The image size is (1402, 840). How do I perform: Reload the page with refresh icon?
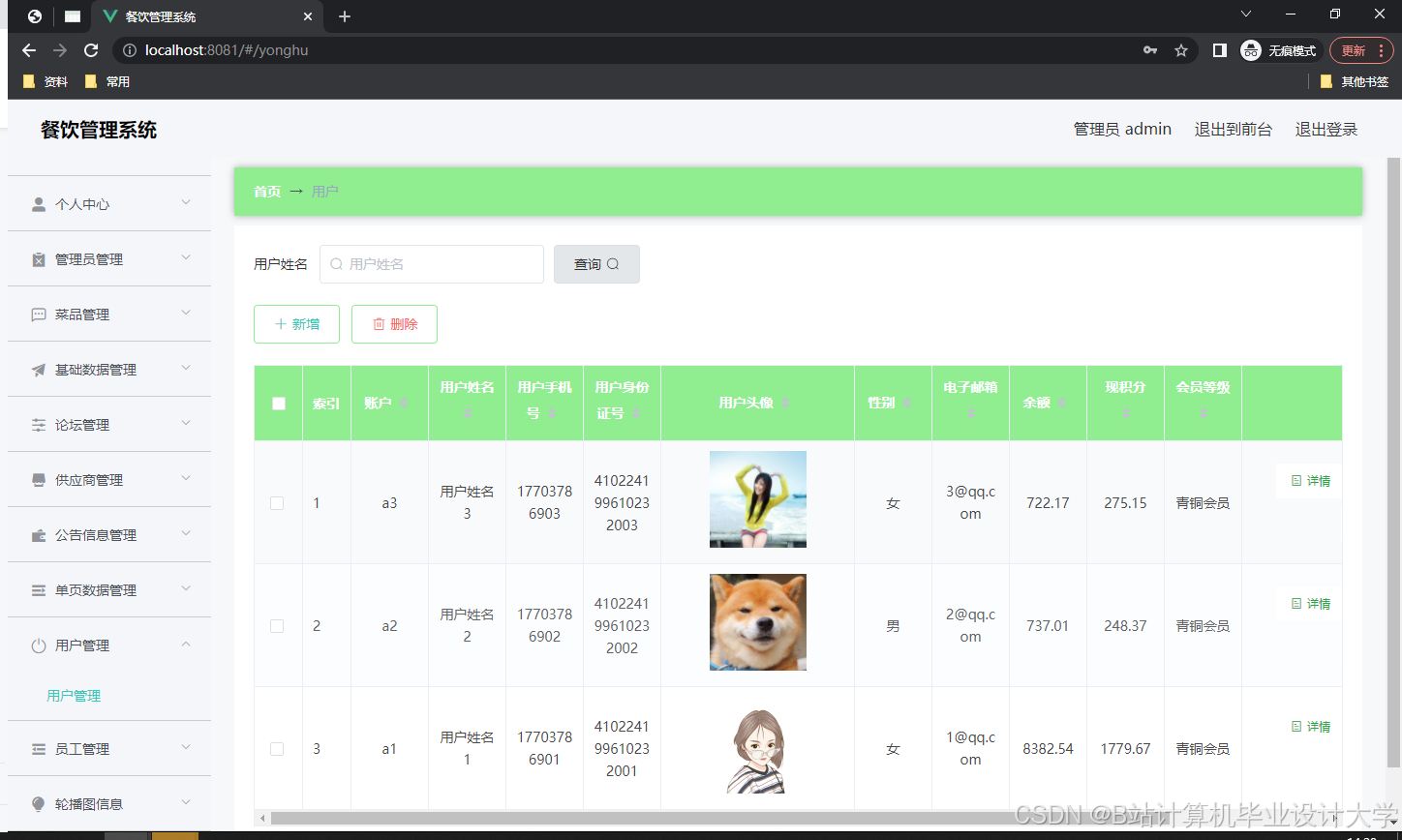91,50
